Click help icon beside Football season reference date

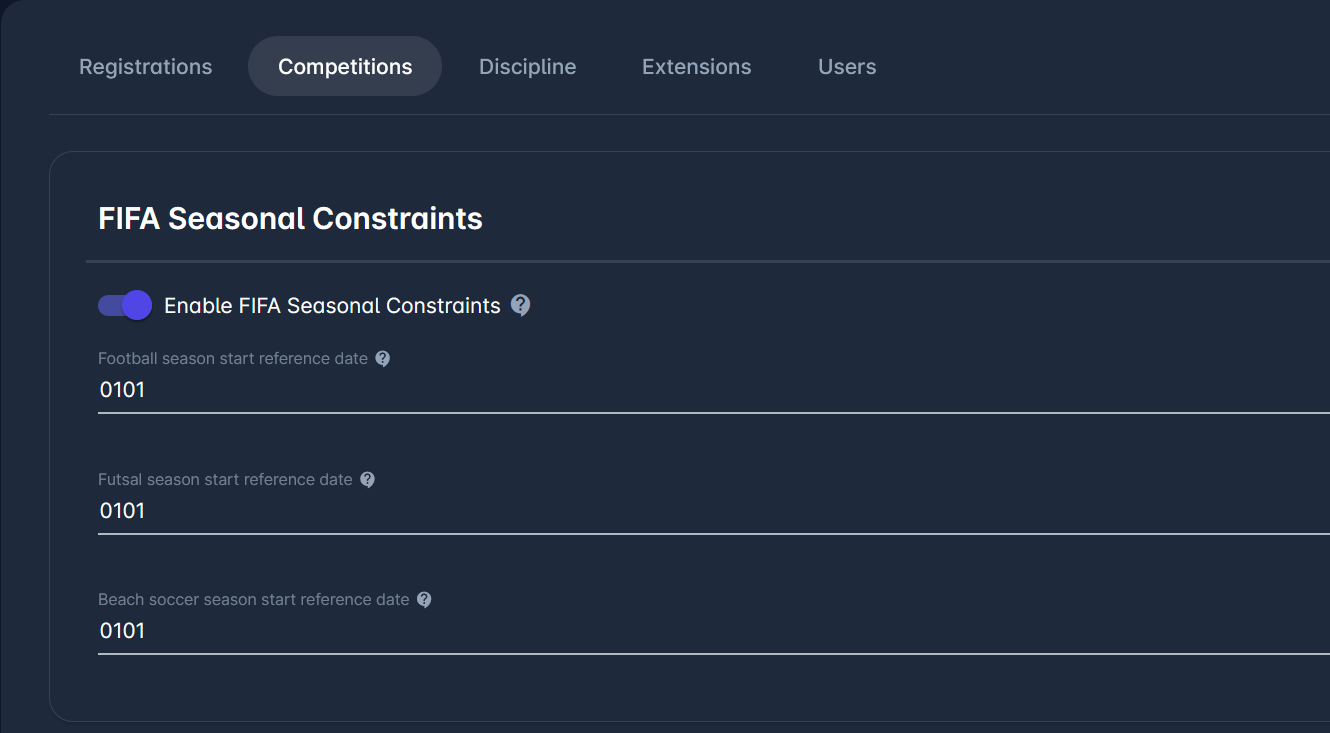click(x=382, y=358)
